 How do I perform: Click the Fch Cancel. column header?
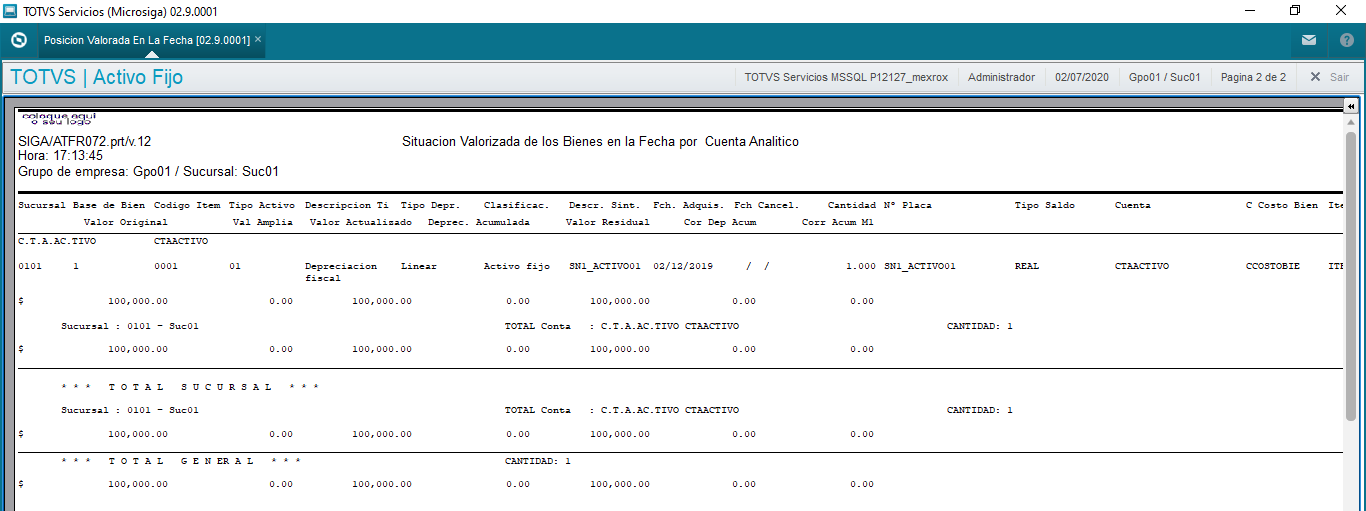pyautogui.click(x=766, y=205)
